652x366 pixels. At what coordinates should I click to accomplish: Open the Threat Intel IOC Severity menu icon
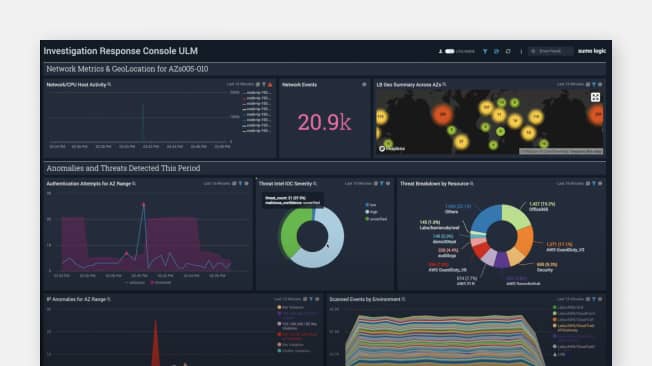(x=388, y=183)
